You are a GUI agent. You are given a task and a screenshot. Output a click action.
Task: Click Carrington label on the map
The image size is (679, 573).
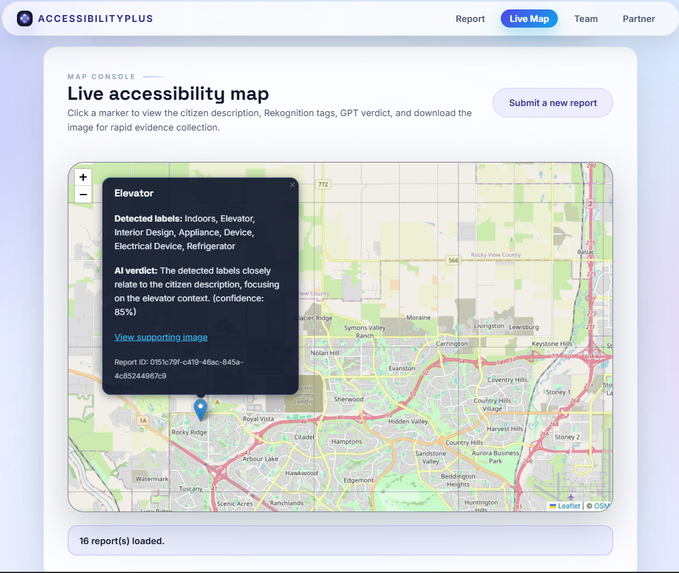tap(452, 343)
